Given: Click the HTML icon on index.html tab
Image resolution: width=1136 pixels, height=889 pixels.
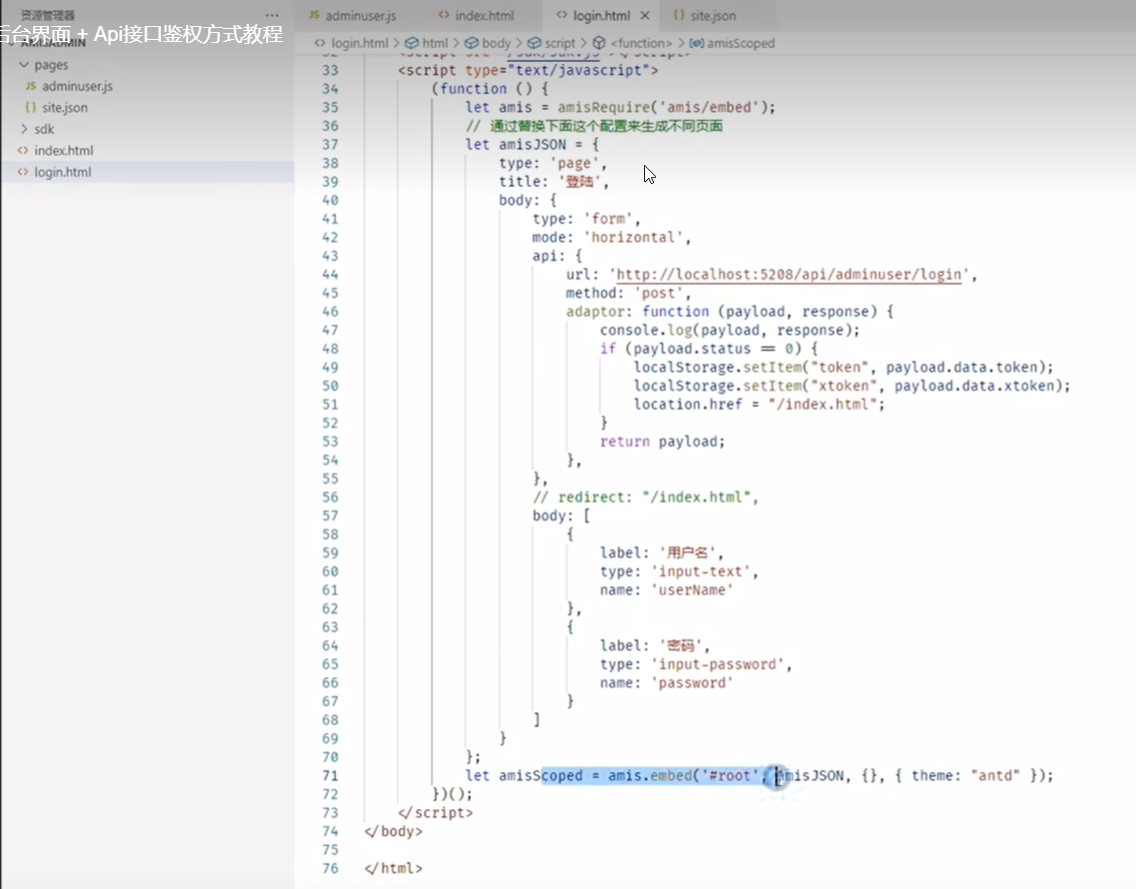Looking at the screenshot, I should pos(443,15).
